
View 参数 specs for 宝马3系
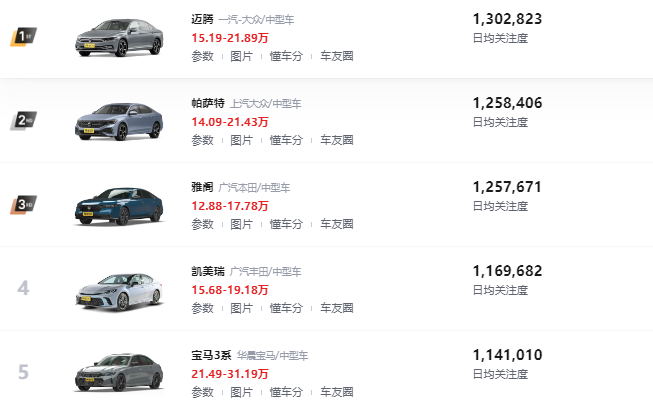(x=201, y=392)
